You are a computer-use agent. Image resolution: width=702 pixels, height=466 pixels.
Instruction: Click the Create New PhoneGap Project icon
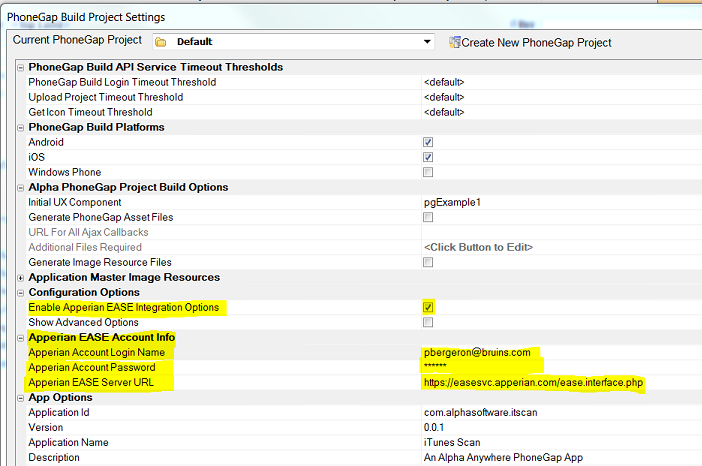tap(454, 42)
